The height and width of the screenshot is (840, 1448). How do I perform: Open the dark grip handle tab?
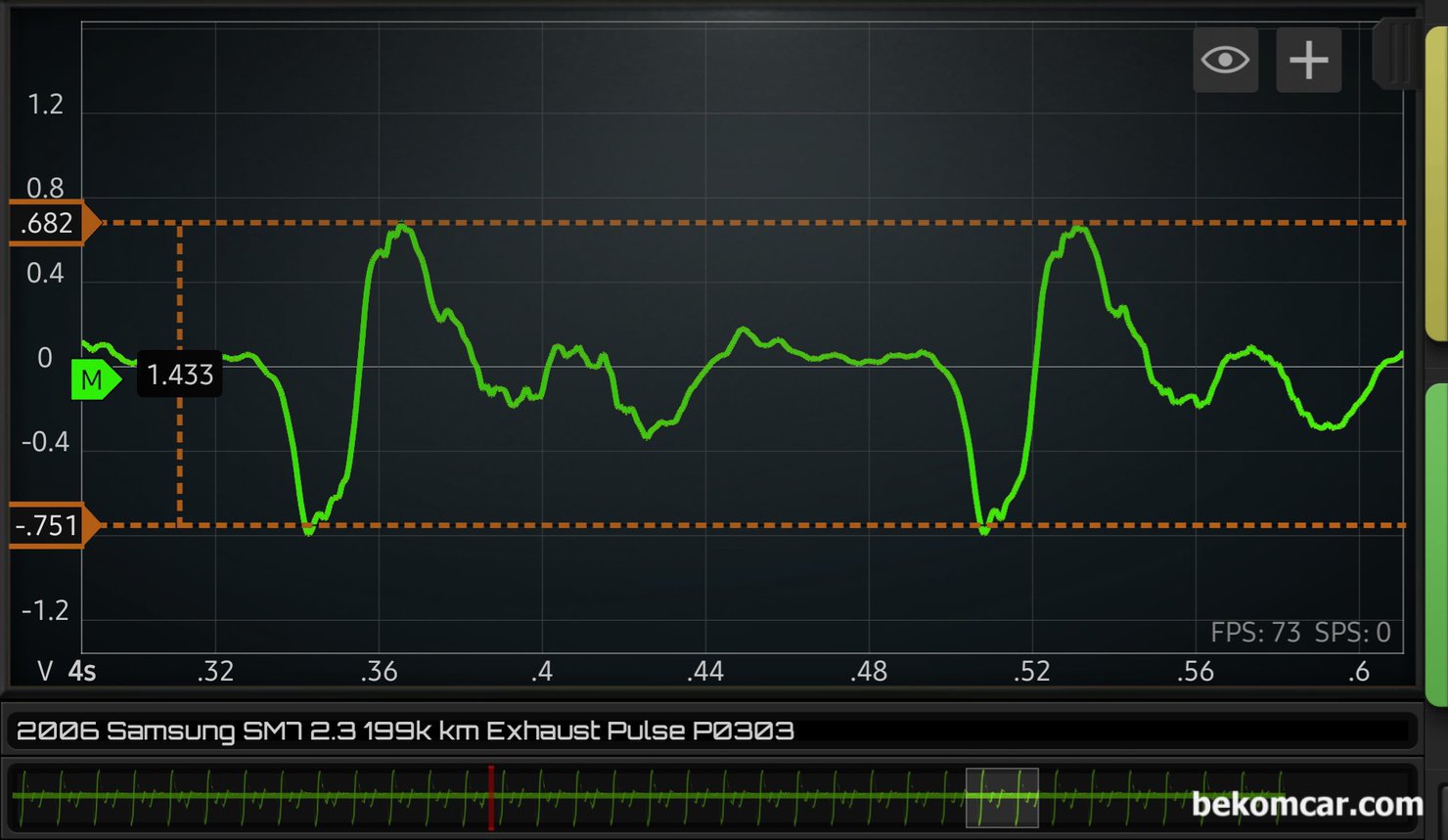pyautogui.click(x=1397, y=54)
